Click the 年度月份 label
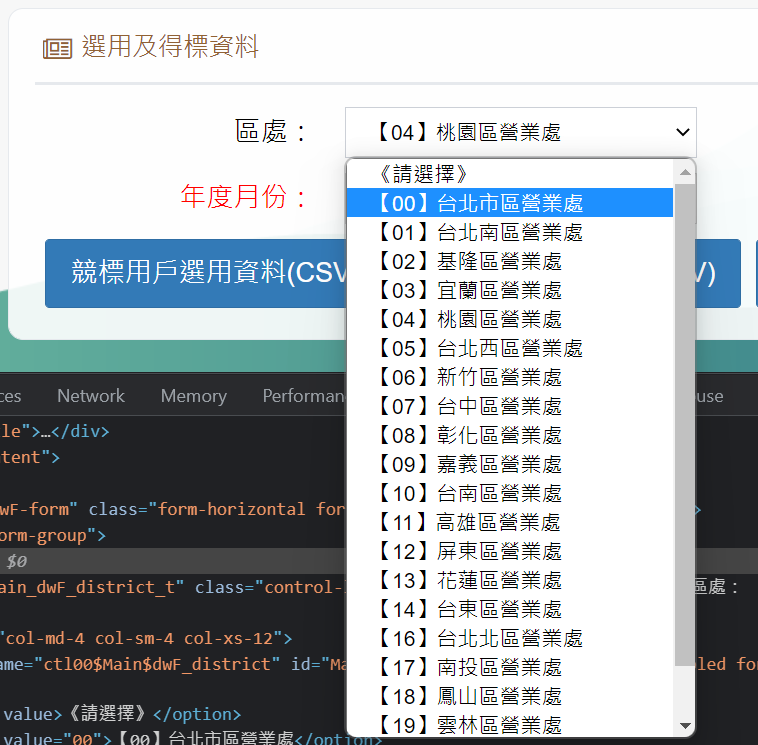758x745 pixels. click(x=243, y=196)
